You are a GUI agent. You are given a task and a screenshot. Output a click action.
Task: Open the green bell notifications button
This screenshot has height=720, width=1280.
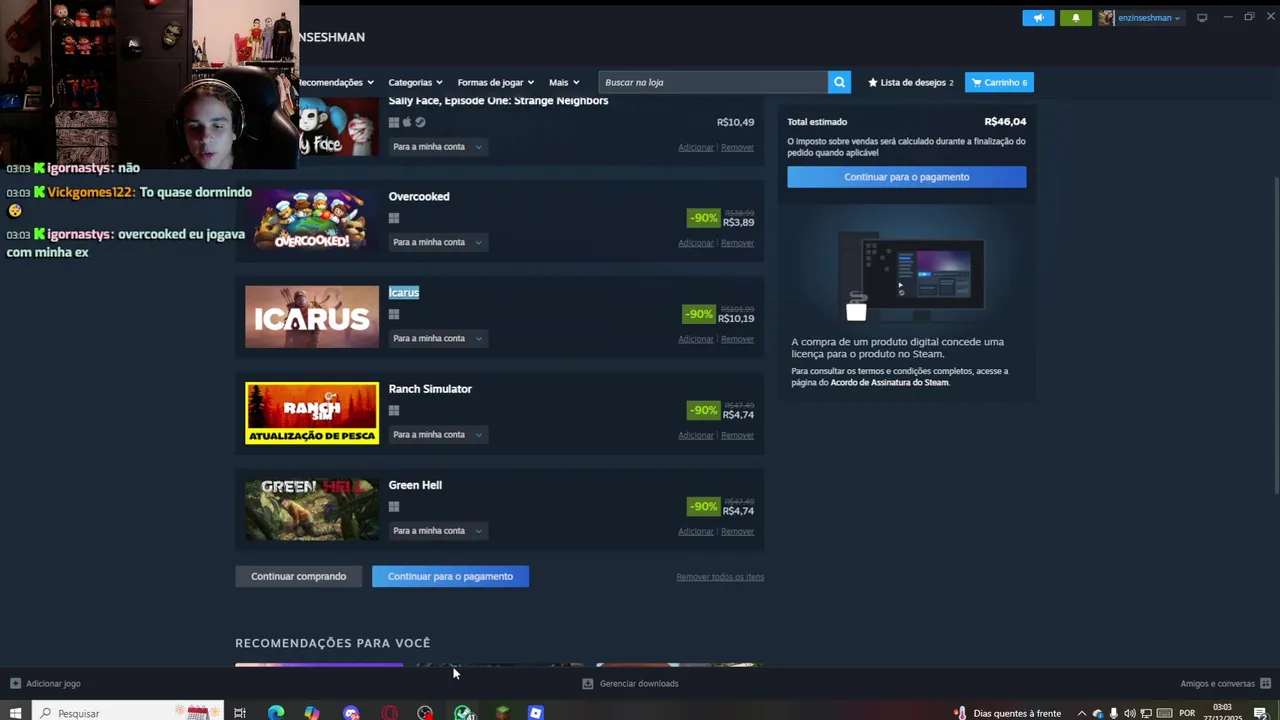(1076, 18)
